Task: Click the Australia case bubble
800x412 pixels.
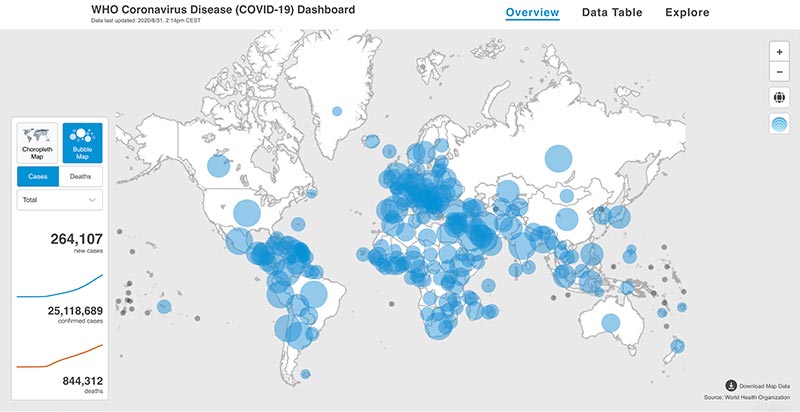Action: pos(610,323)
